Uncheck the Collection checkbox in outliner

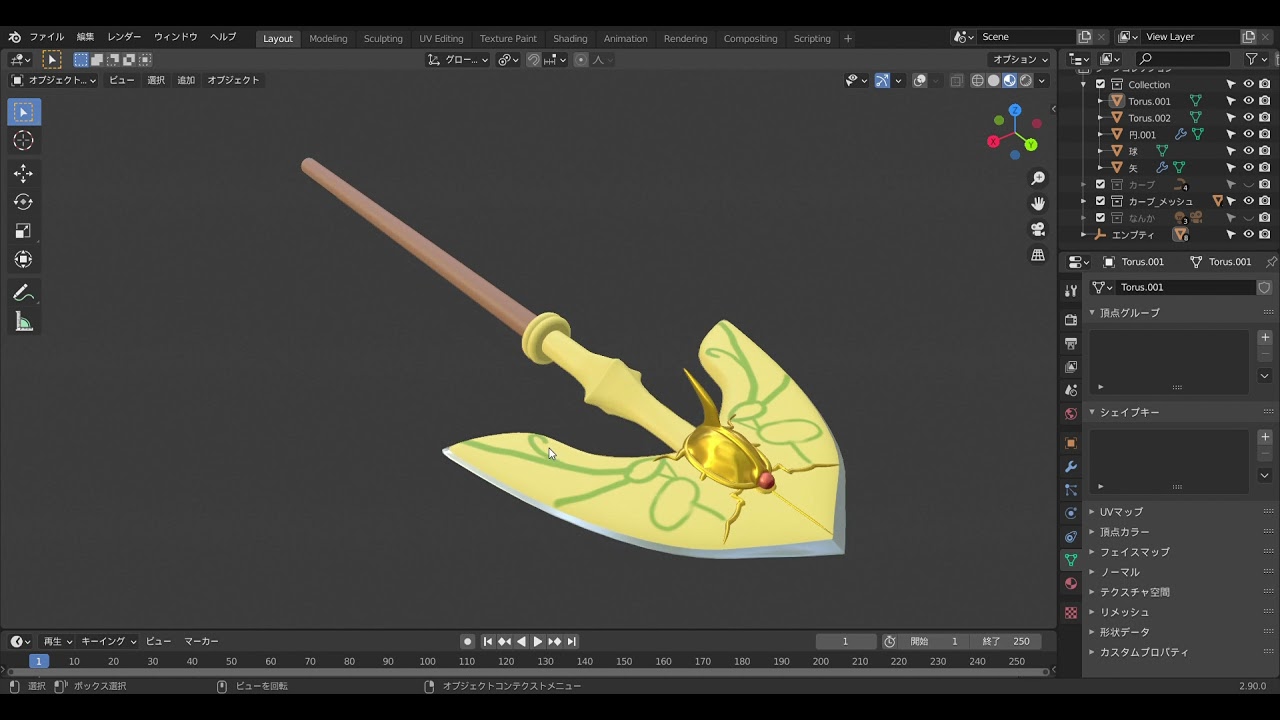[1100, 84]
